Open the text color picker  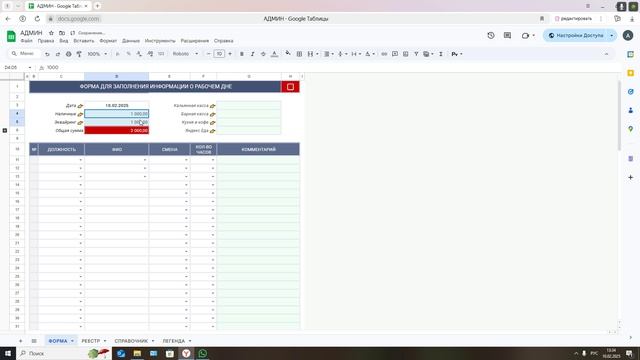(x=274, y=54)
